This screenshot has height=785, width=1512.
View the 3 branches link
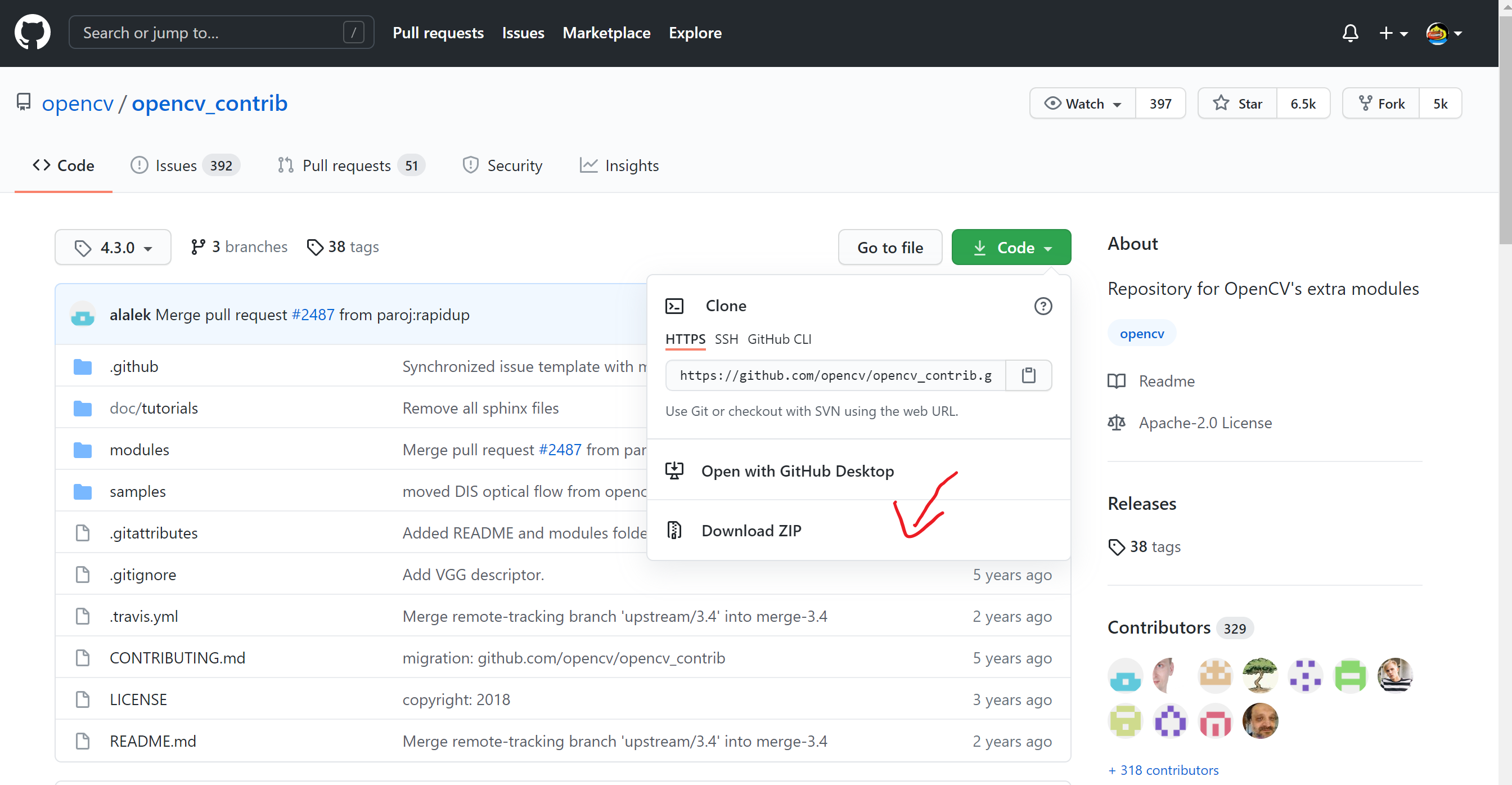coord(239,247)
